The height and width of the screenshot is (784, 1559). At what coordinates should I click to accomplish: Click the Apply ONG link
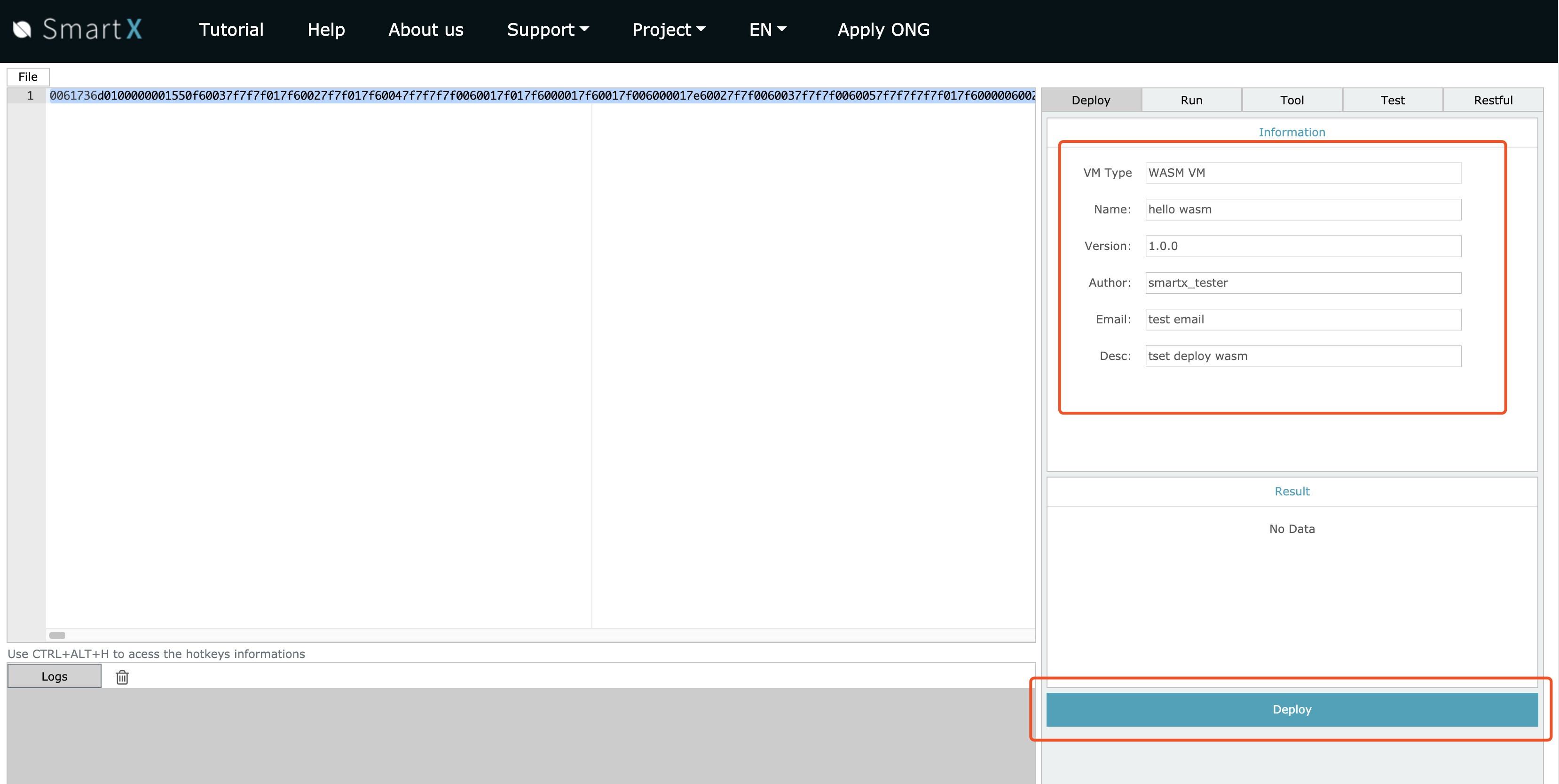[883, 29]
